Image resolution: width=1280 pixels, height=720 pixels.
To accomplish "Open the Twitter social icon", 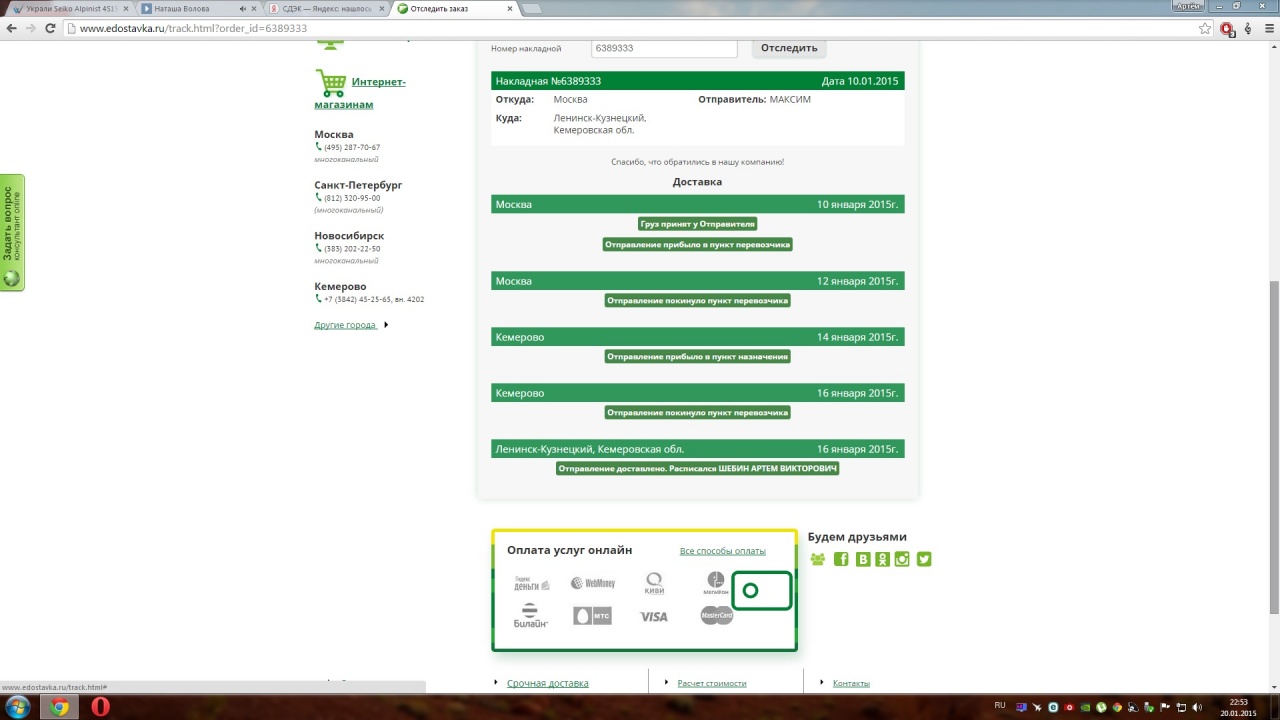I will point(924,559).
